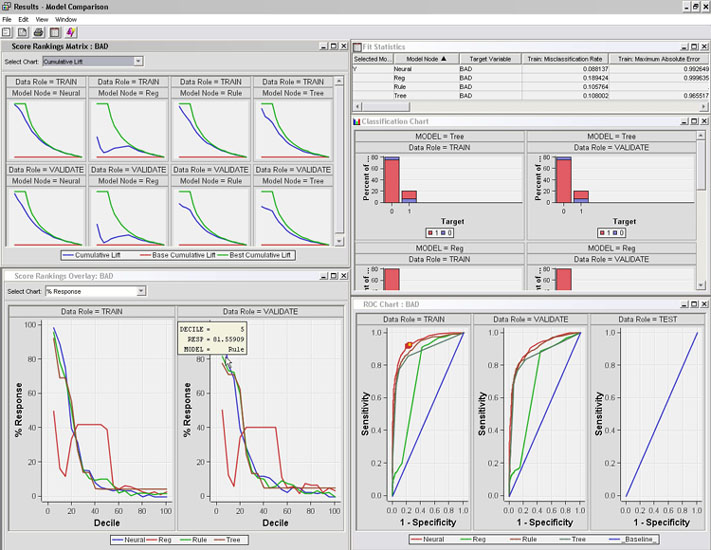The width and height of the screenshot is (711, 550).
Task: Click the Classification Chart window icon
Action: [x=357, y=121]
